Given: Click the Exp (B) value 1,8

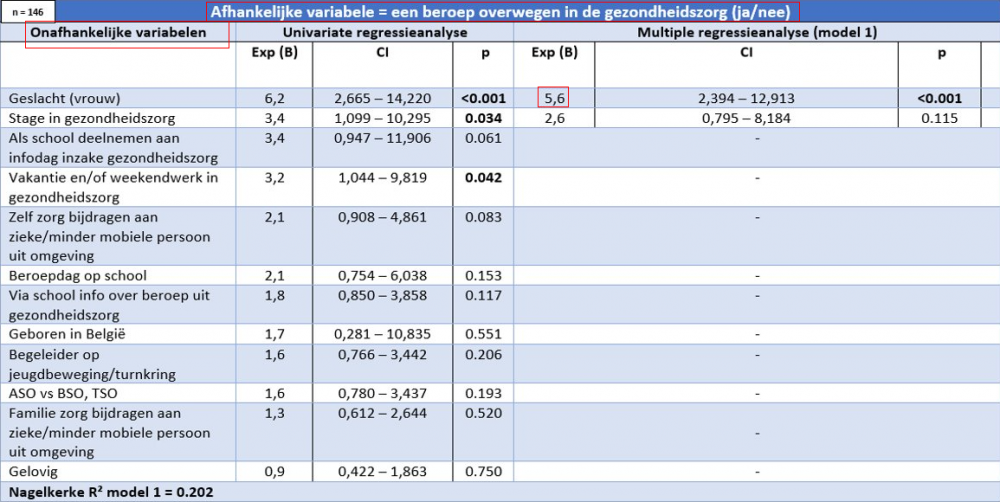Looking at the screenshot, I should tap(274, 295).
